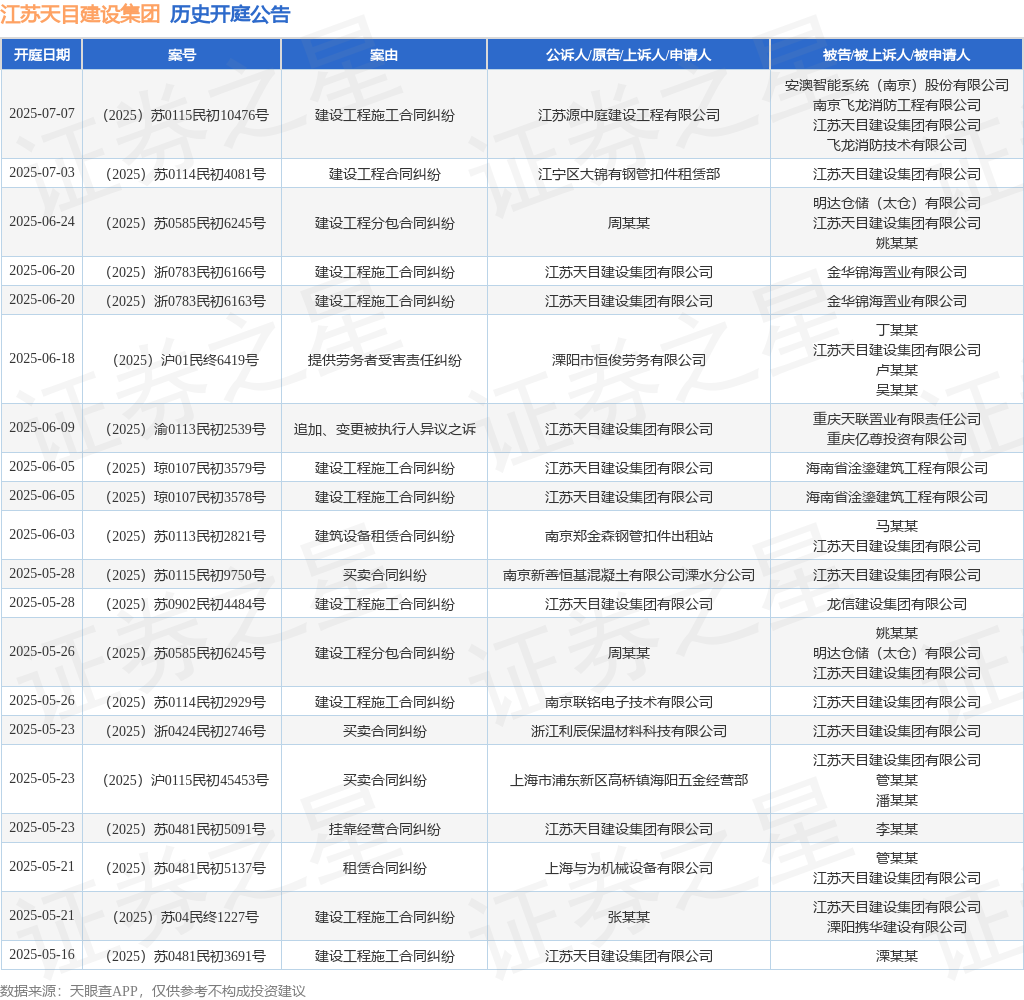This screenshot has height=1000, width=1024.
Task: Click case number (2025)苏0902民初4484号
Action: pyautogui.click(x=185, y=604)
